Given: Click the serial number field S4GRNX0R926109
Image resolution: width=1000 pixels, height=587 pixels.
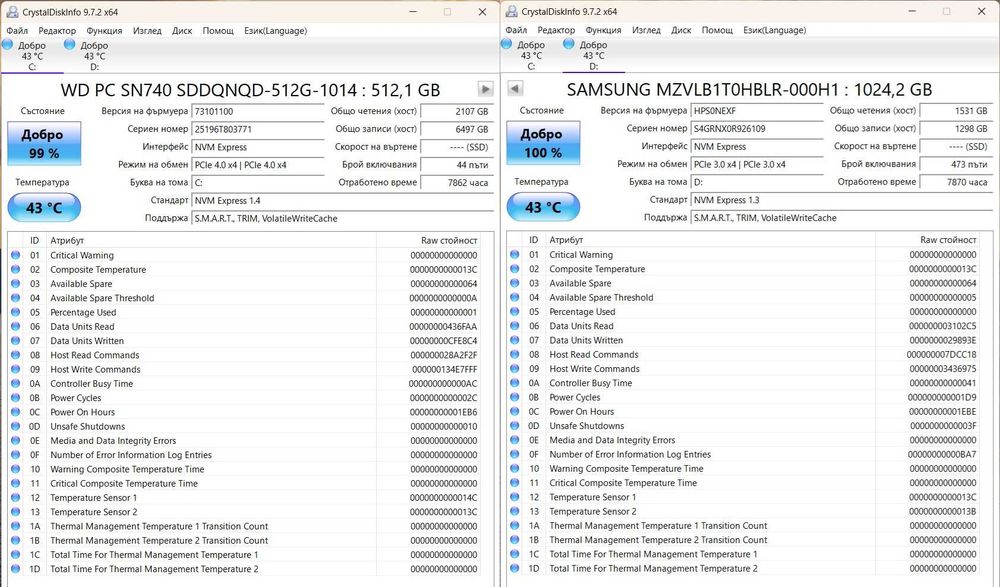Looking at the screenshot, I should (758, 128).
